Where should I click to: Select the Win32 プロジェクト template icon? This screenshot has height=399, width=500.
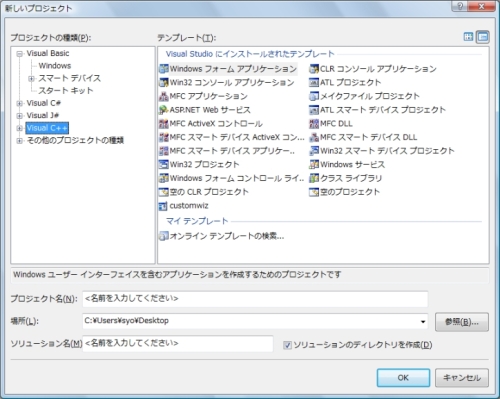[x=164, y=164]
